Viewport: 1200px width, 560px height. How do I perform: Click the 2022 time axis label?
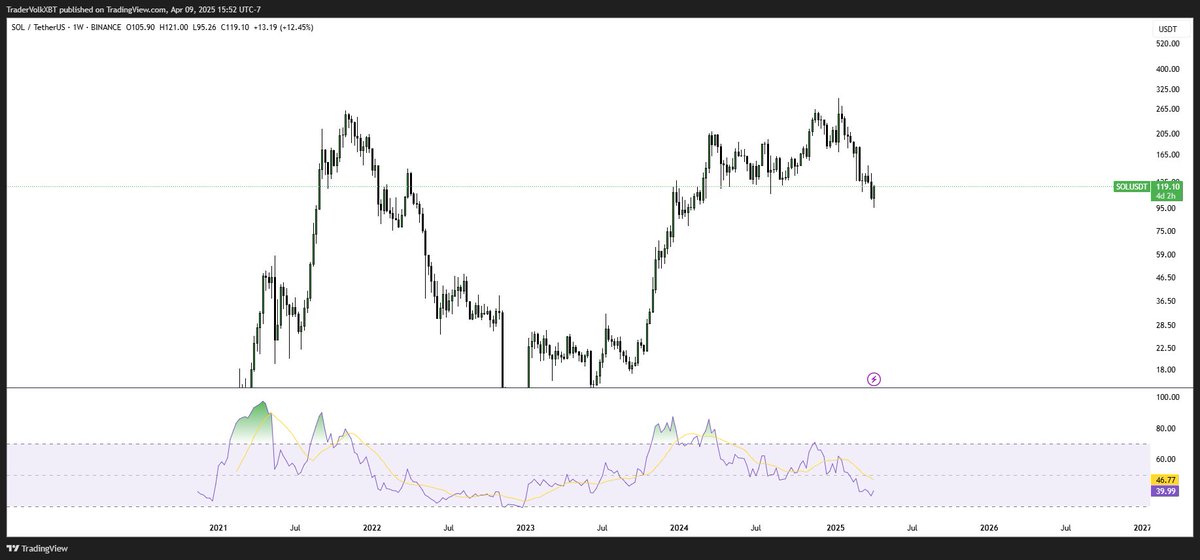pyautogui.click(x=372, y=526)
